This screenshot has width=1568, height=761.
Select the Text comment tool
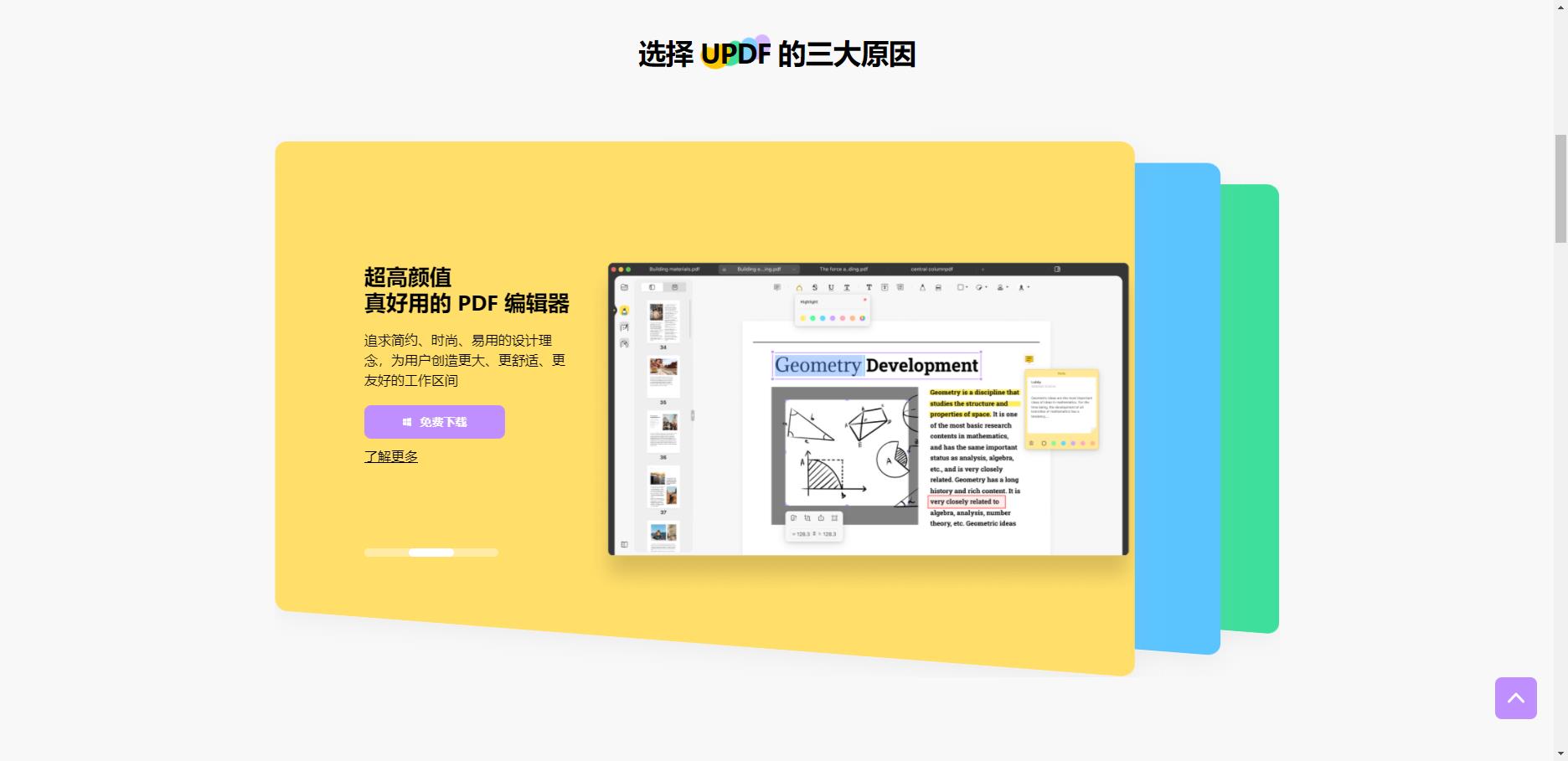868,287
